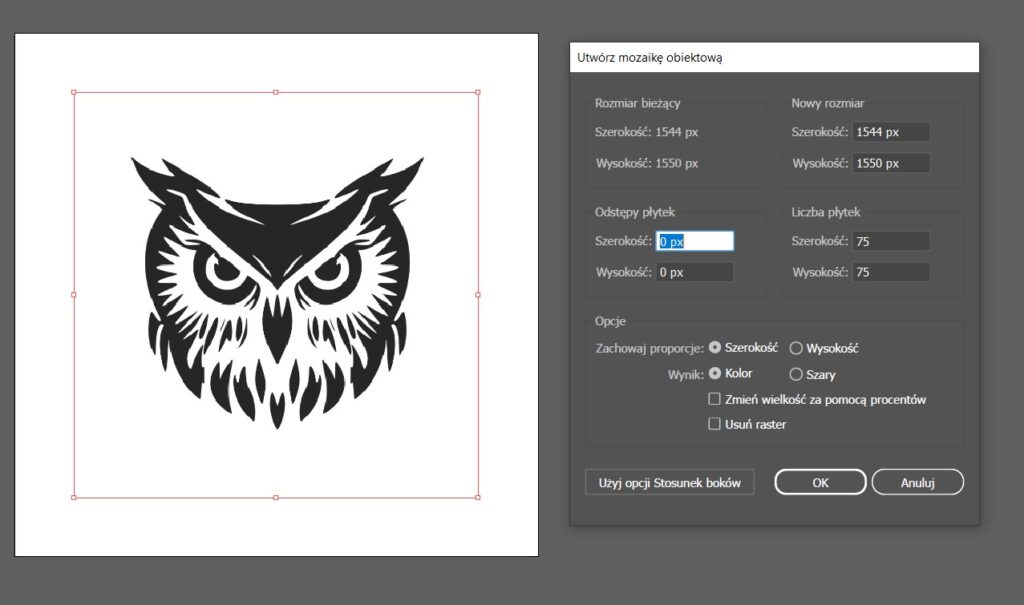The image size is (1024, 605).
Task: Check the Usuń raster option
Action: coord(715,424)
